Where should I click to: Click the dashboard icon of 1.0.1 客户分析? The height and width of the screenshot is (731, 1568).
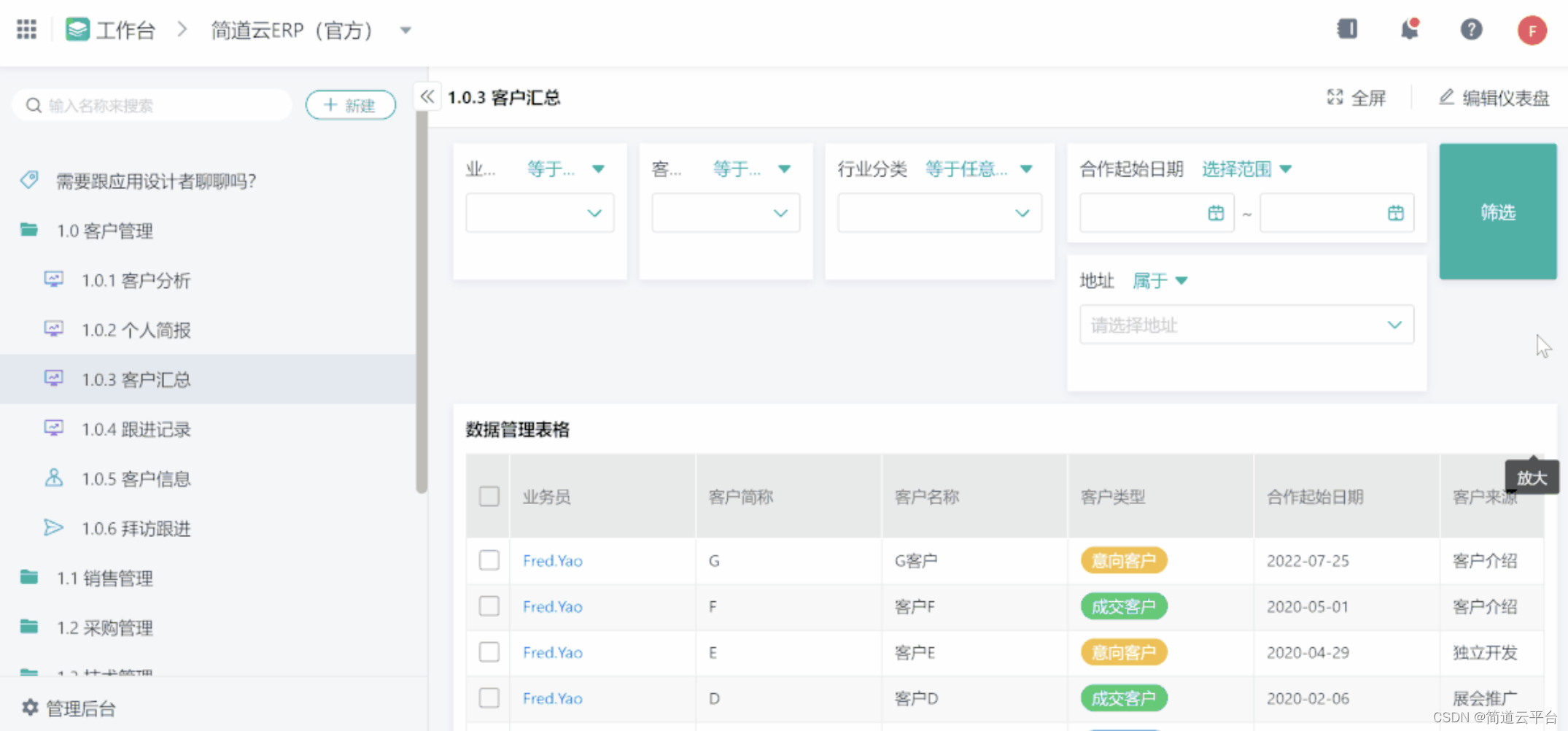[x=53, y=279]
